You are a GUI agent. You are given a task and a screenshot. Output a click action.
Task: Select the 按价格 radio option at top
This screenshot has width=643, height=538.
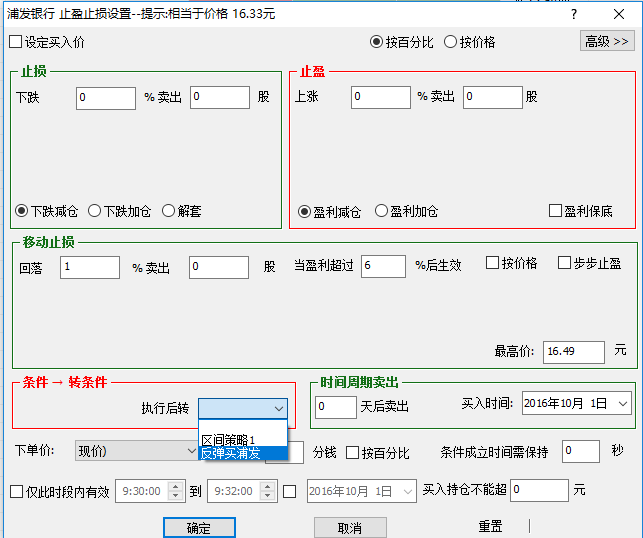(x=451, y=42)
